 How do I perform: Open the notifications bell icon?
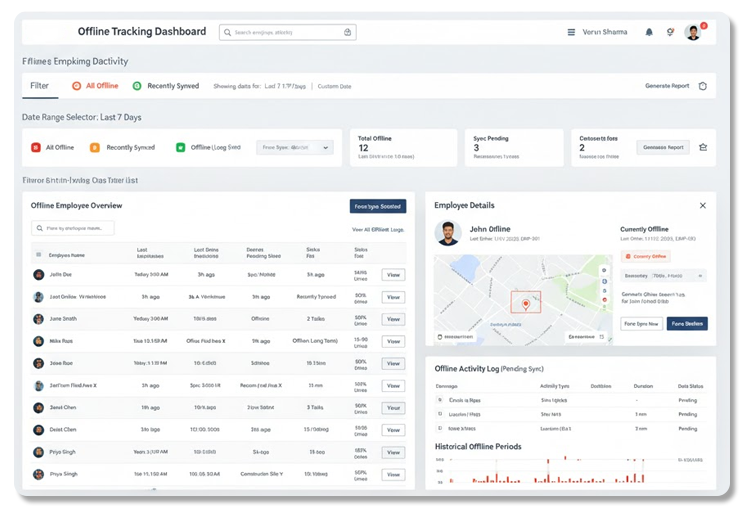[649, 32]
